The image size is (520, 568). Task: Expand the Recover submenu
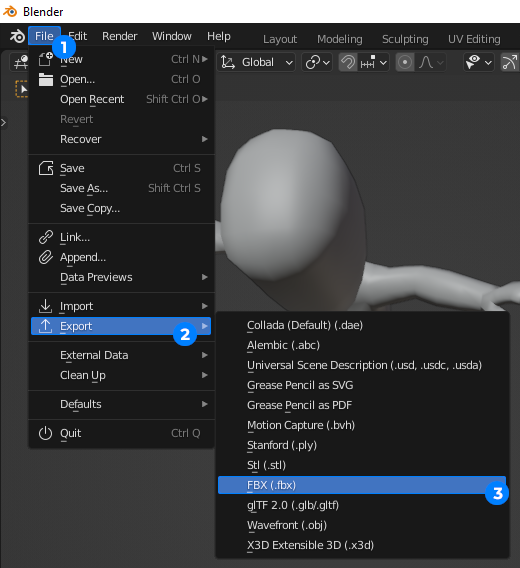pos(121,139)
